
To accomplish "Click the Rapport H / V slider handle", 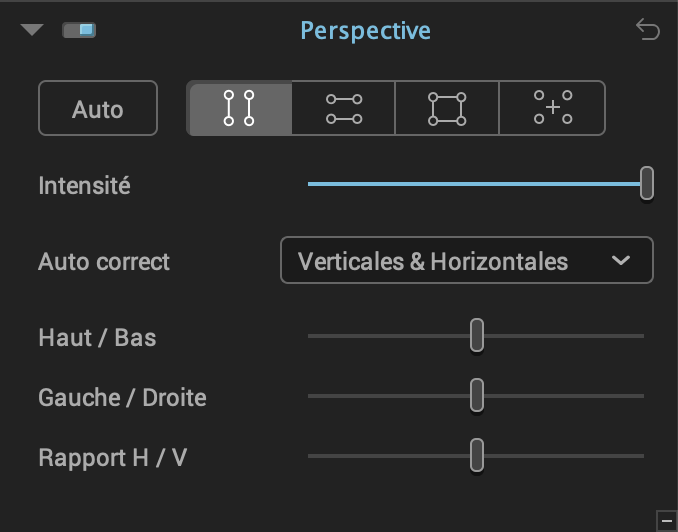I will (477, 455).
